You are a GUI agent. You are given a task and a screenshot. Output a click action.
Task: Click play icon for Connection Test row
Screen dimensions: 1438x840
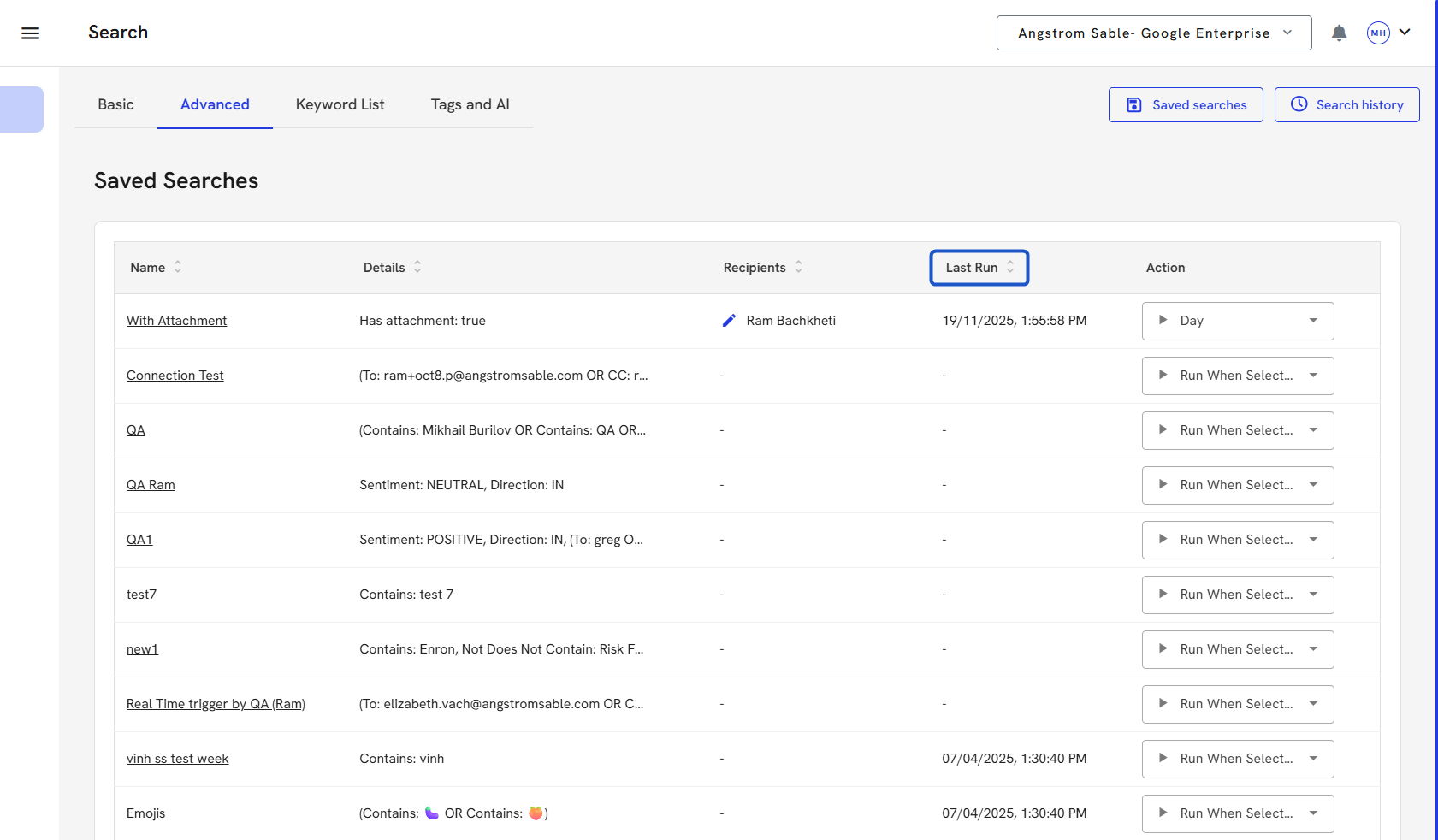1163,376
